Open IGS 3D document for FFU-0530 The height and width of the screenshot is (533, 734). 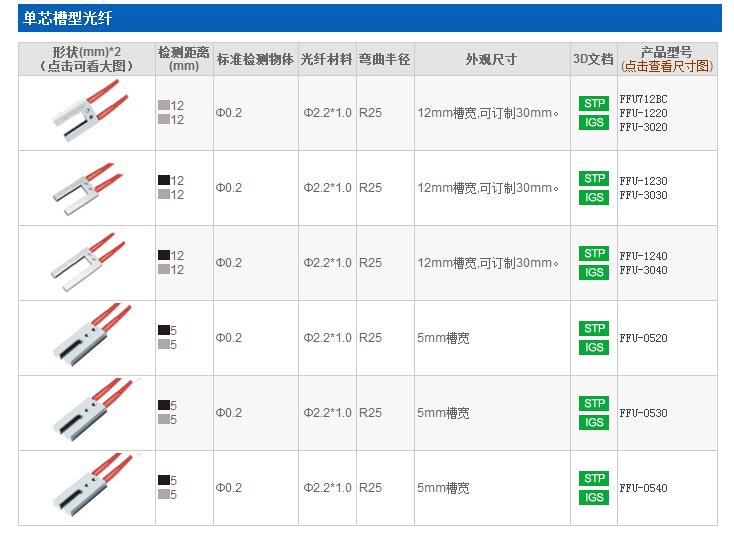[594, 422]
